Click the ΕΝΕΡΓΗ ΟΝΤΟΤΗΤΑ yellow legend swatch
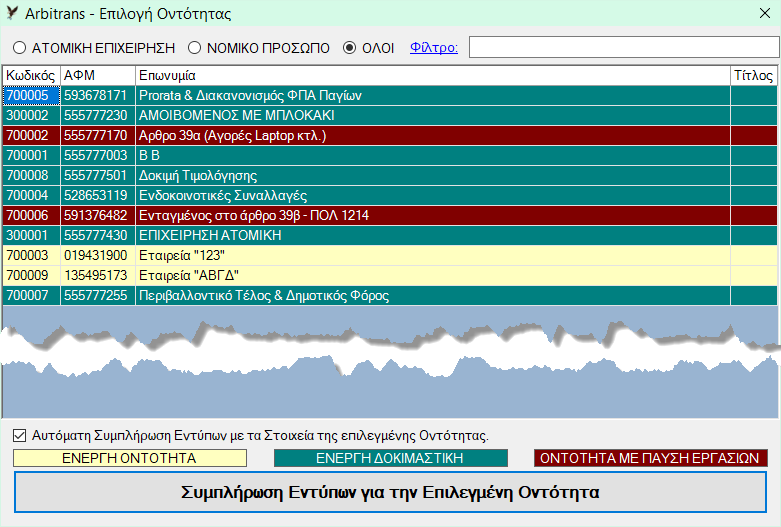Viewport: 781px width, 527px height. [130, 458]
